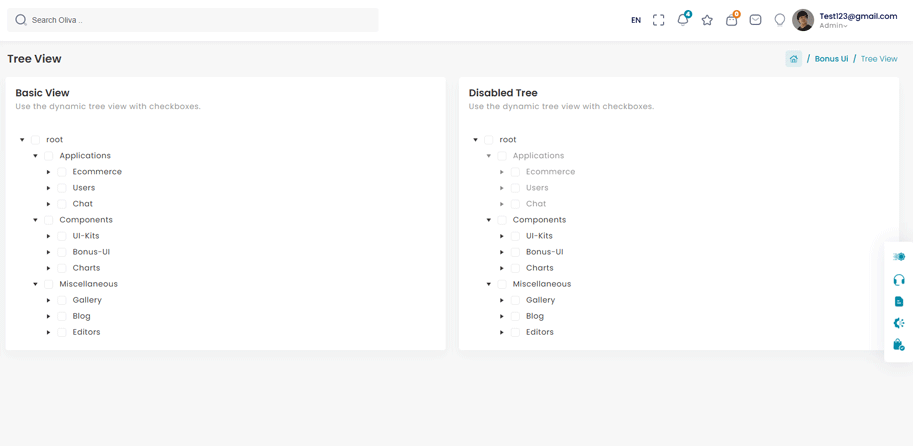Click the Basic View card heading

[43, 93]
